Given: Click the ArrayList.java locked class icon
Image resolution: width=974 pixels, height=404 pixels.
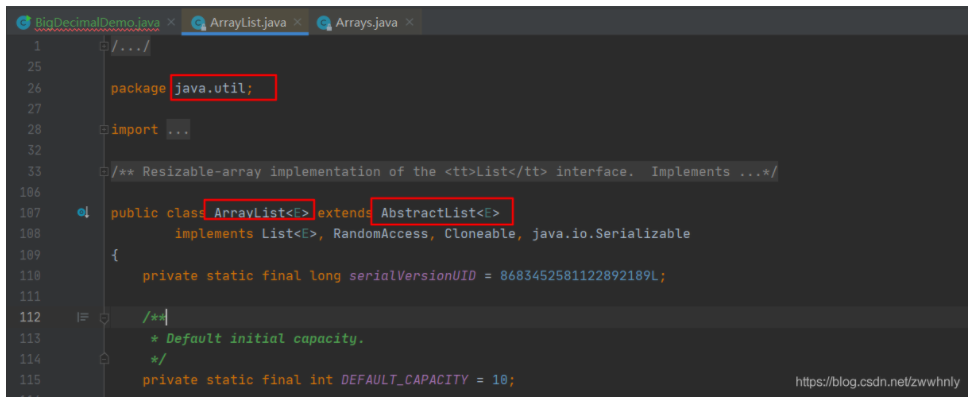Looking at the screenshot, I should 199,23.
